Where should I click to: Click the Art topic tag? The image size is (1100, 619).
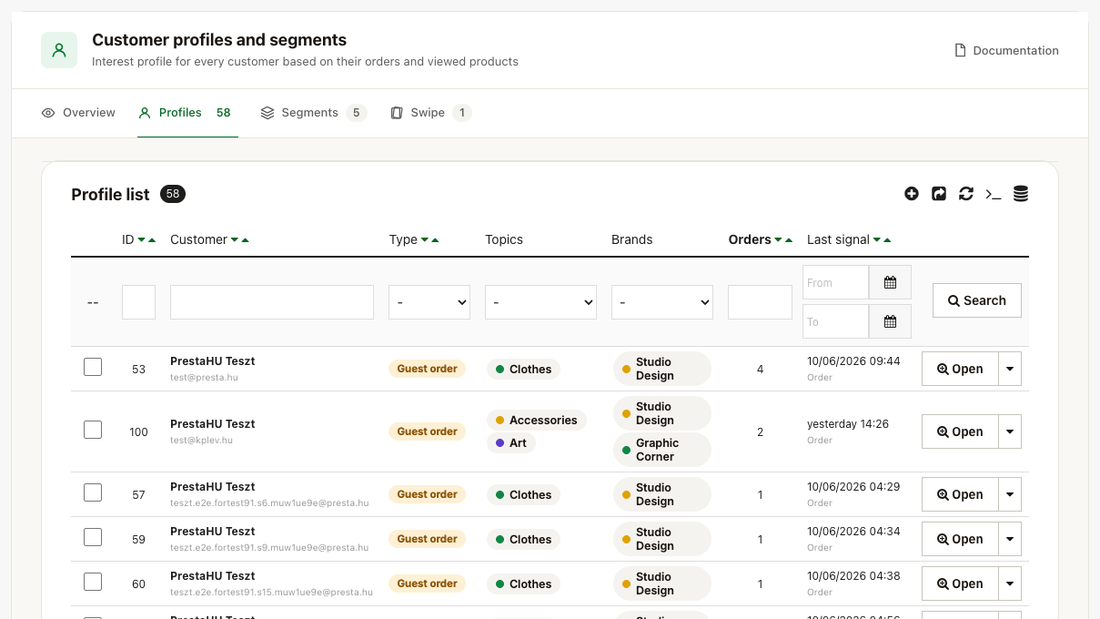click(511, 443)
